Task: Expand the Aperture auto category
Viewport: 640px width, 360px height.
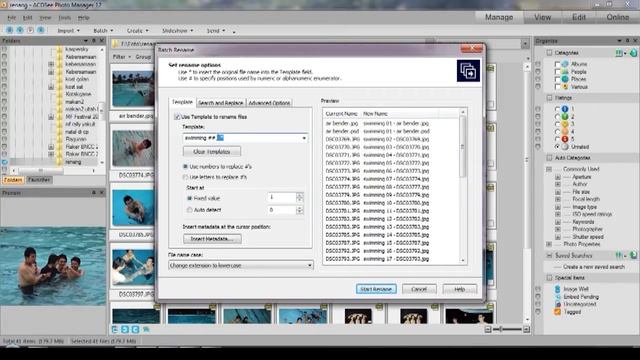Action: (558, 177)
